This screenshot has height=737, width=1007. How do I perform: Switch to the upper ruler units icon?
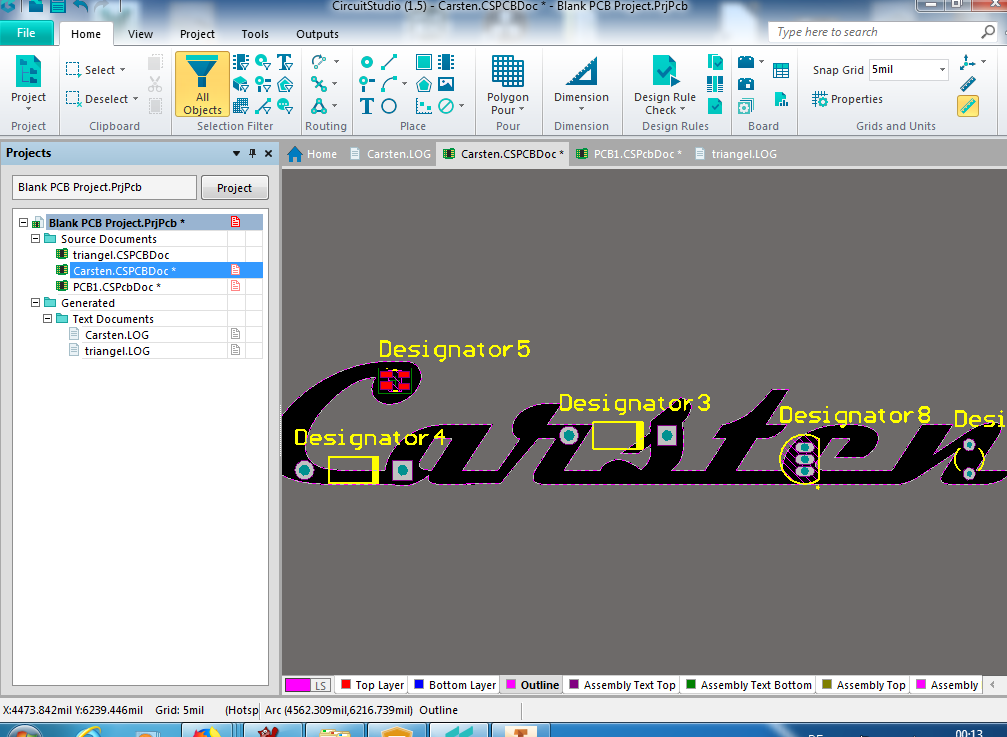tap(968, 84)
